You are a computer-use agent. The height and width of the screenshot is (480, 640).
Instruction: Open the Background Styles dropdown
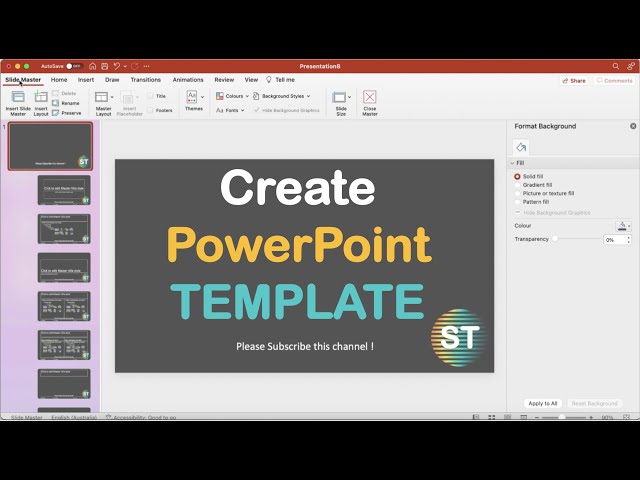(x=281, y=96)
